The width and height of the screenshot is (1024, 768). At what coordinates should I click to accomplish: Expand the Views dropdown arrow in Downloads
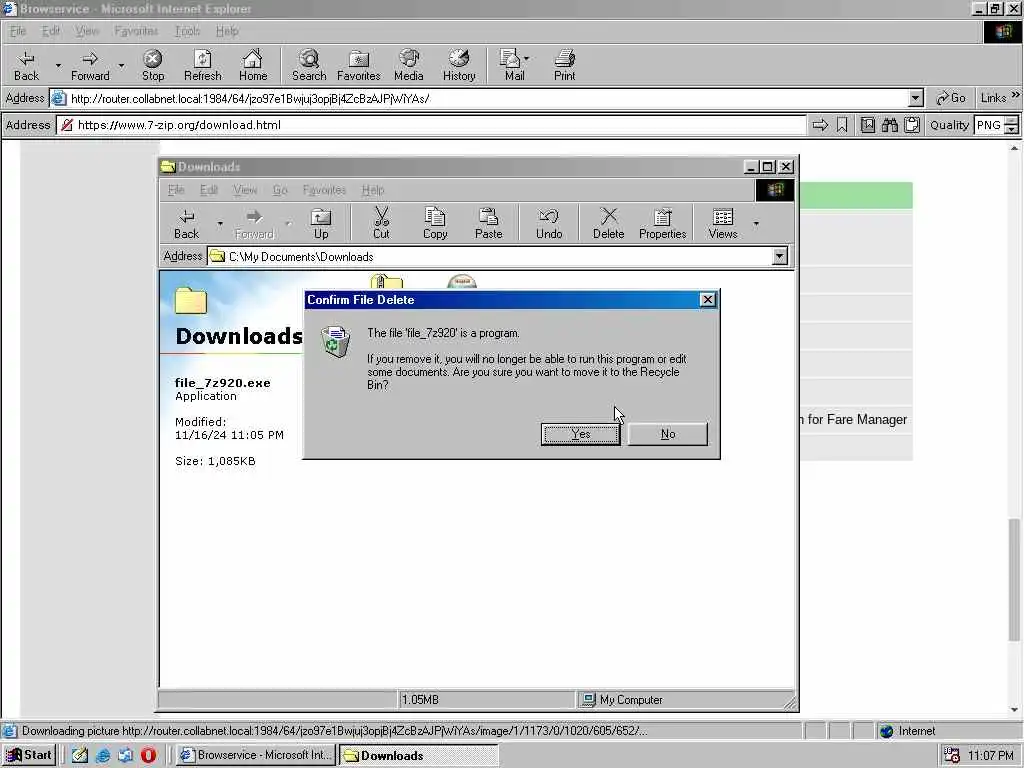coord(756,223)
